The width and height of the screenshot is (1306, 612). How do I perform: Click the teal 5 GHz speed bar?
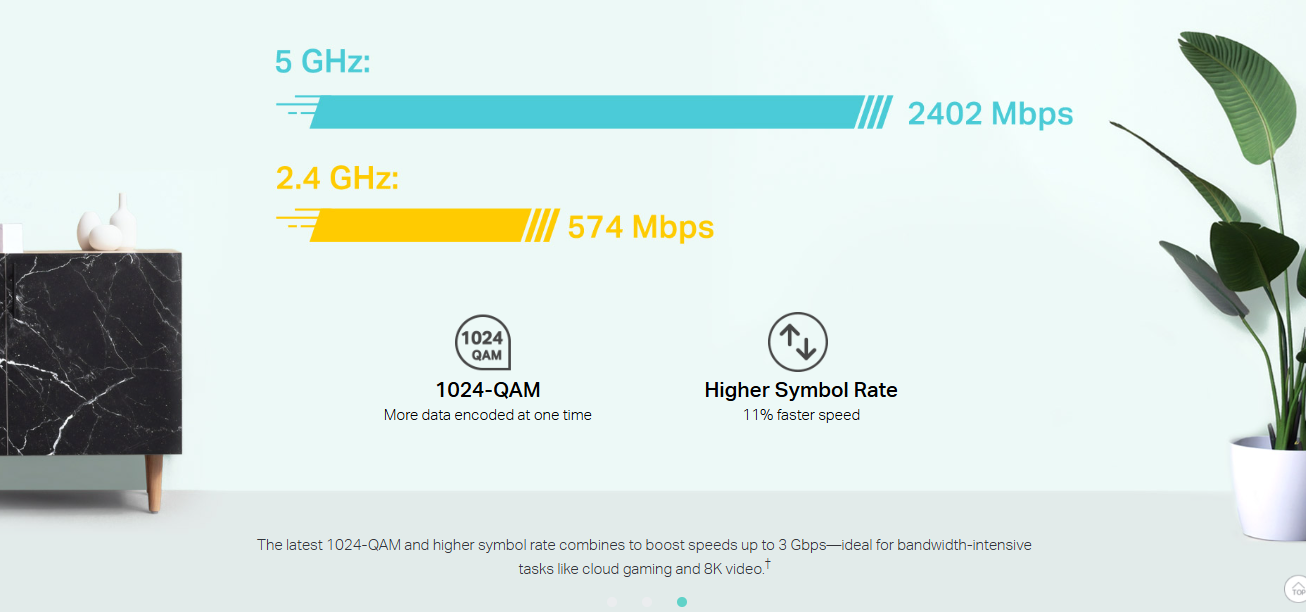click(x=585, y=112)
